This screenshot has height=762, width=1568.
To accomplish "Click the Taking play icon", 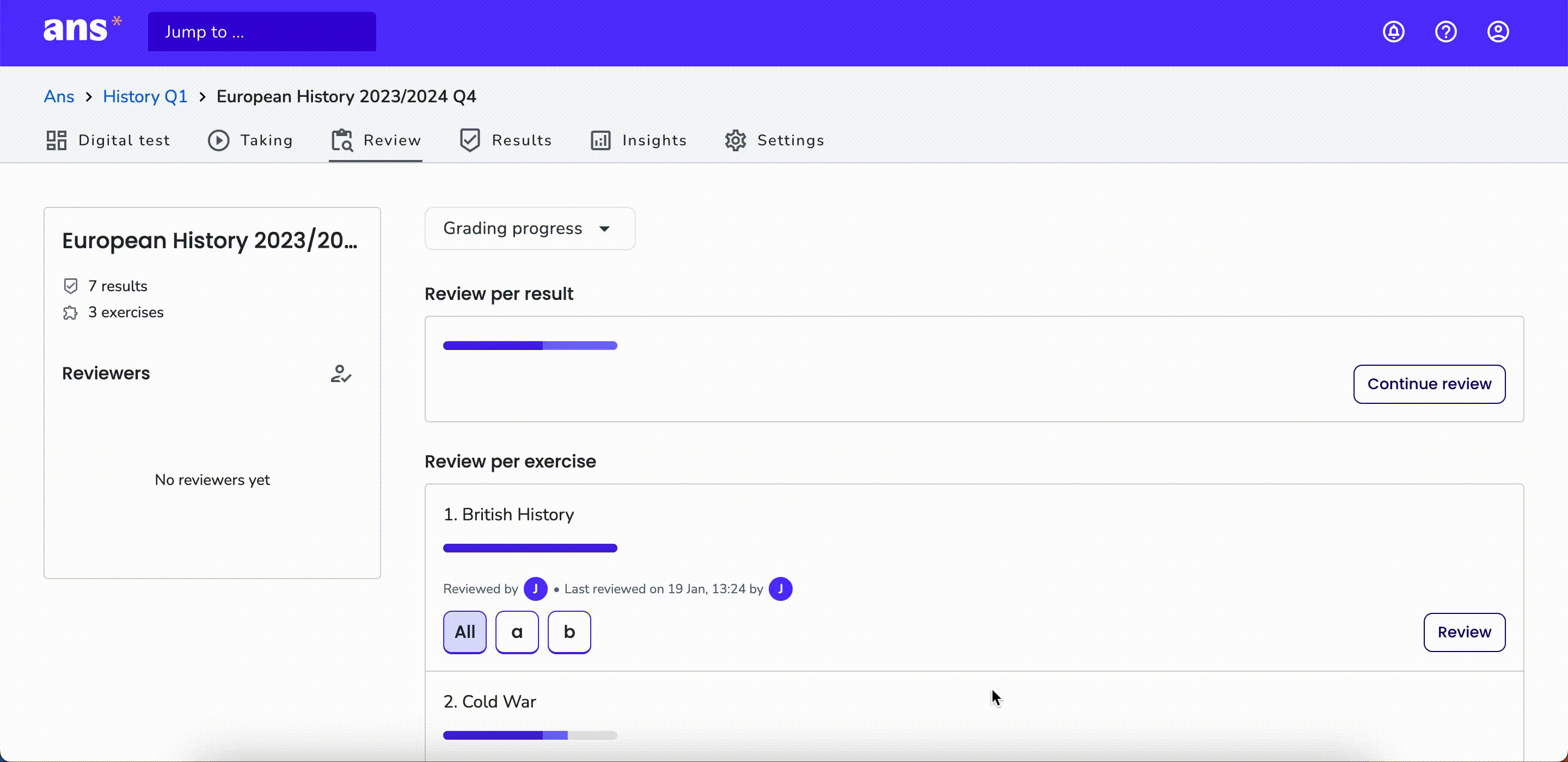I will click(218, 140).
